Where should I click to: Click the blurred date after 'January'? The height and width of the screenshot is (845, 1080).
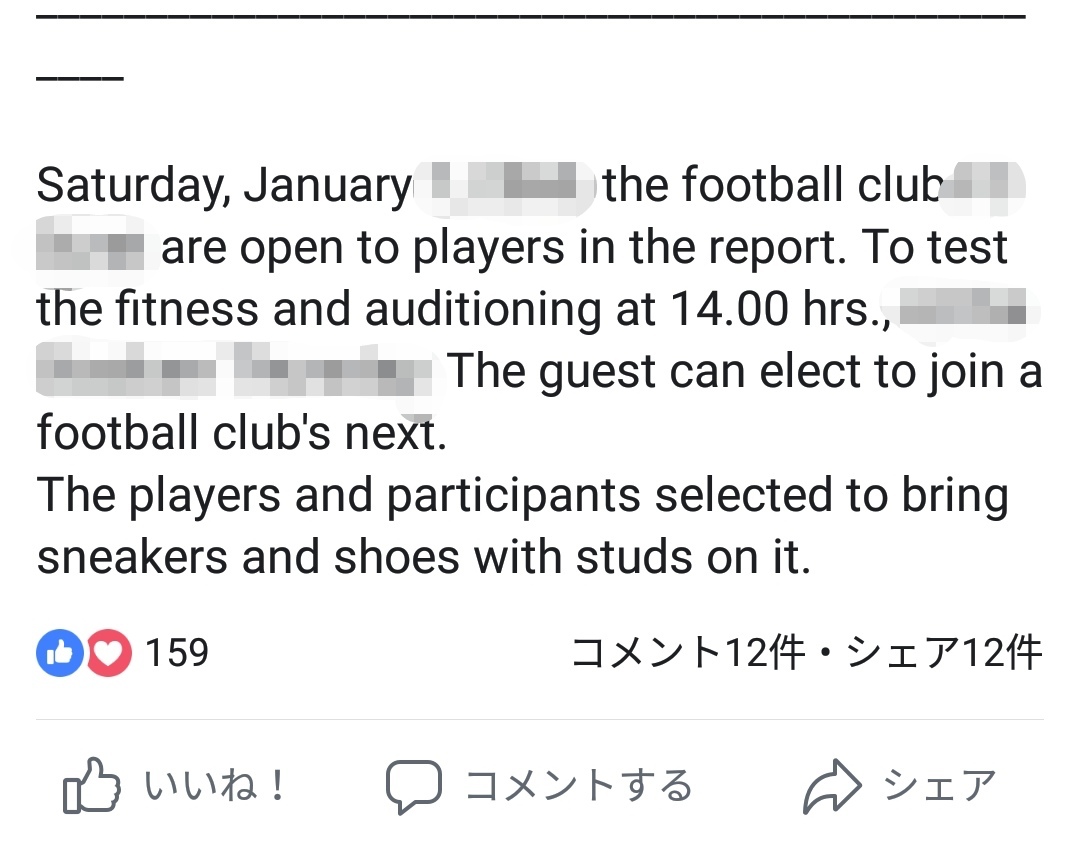point(504,186)
